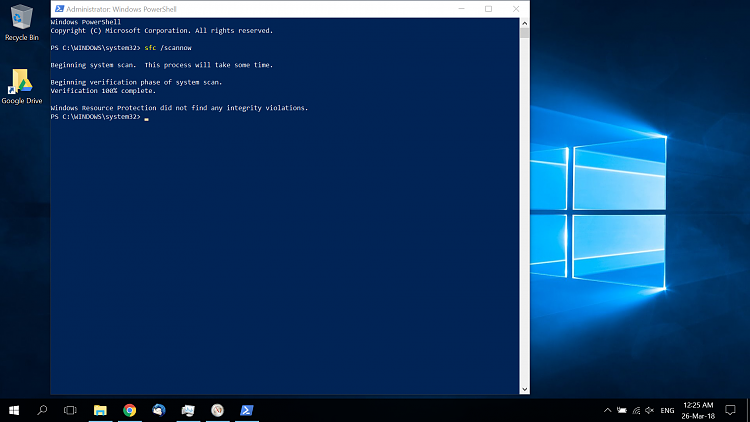The width and height of the screenshot is (750, 422).
Task: Check battery status tray icon
Action: pos(621,410)
